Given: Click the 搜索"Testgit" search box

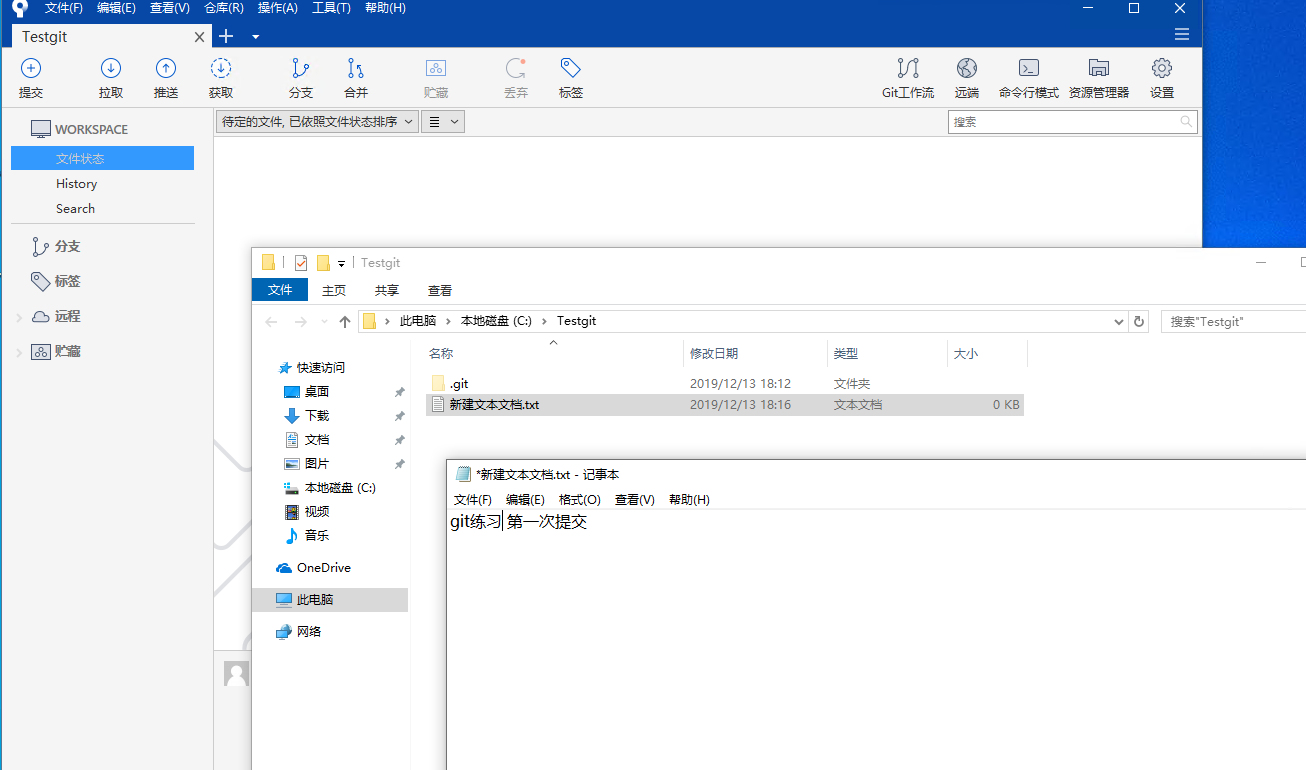Looking at the screenshot, I should click(1233, 322).
